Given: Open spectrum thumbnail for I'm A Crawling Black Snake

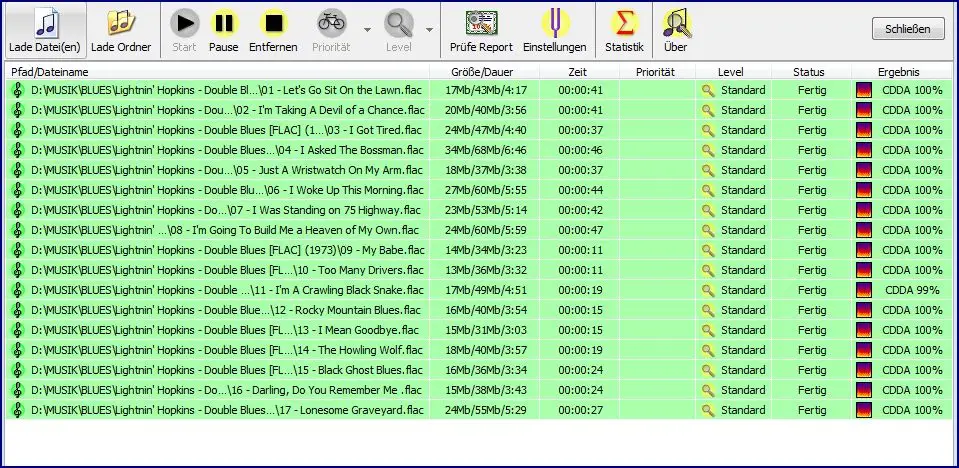Looking at the screenshot, I should click(x=864, y=290).
